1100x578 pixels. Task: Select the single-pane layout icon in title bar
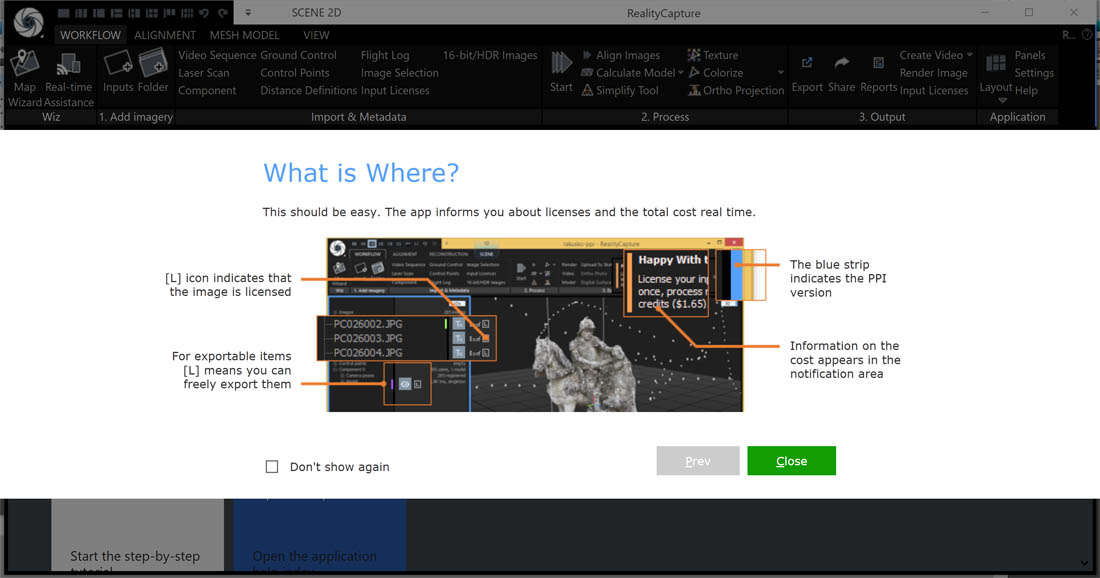[x=63, y=13]
